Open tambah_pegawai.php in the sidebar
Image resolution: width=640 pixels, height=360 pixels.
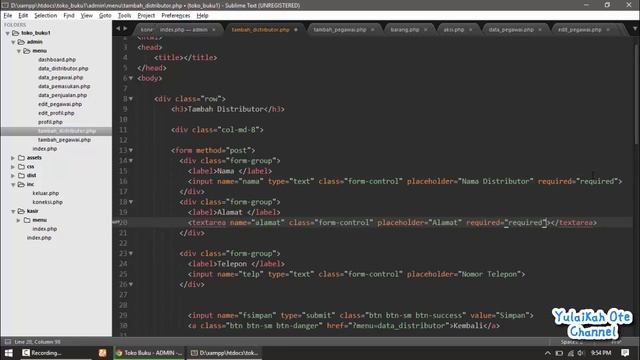click(64, 140)
